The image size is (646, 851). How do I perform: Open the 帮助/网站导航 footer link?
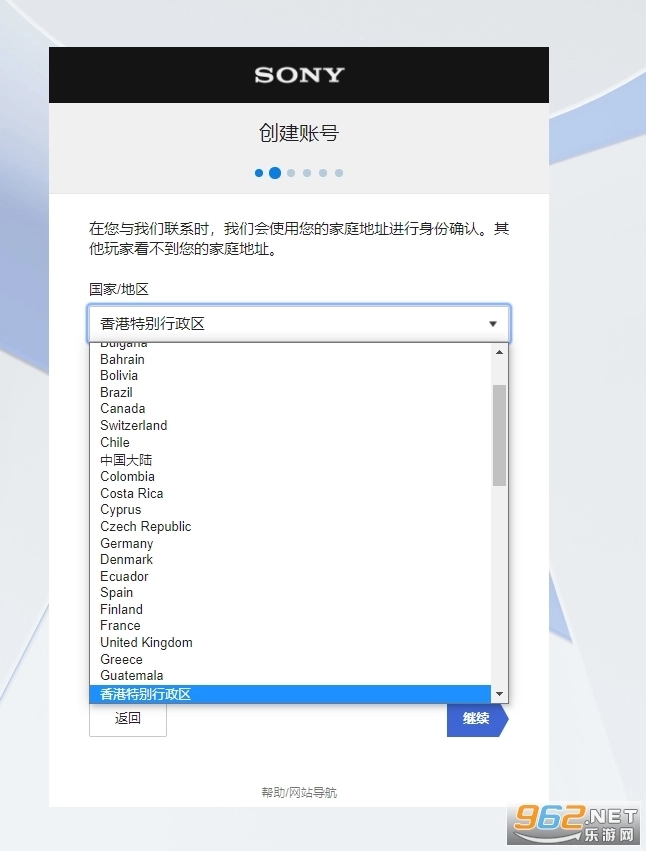(x=299, y=792)
